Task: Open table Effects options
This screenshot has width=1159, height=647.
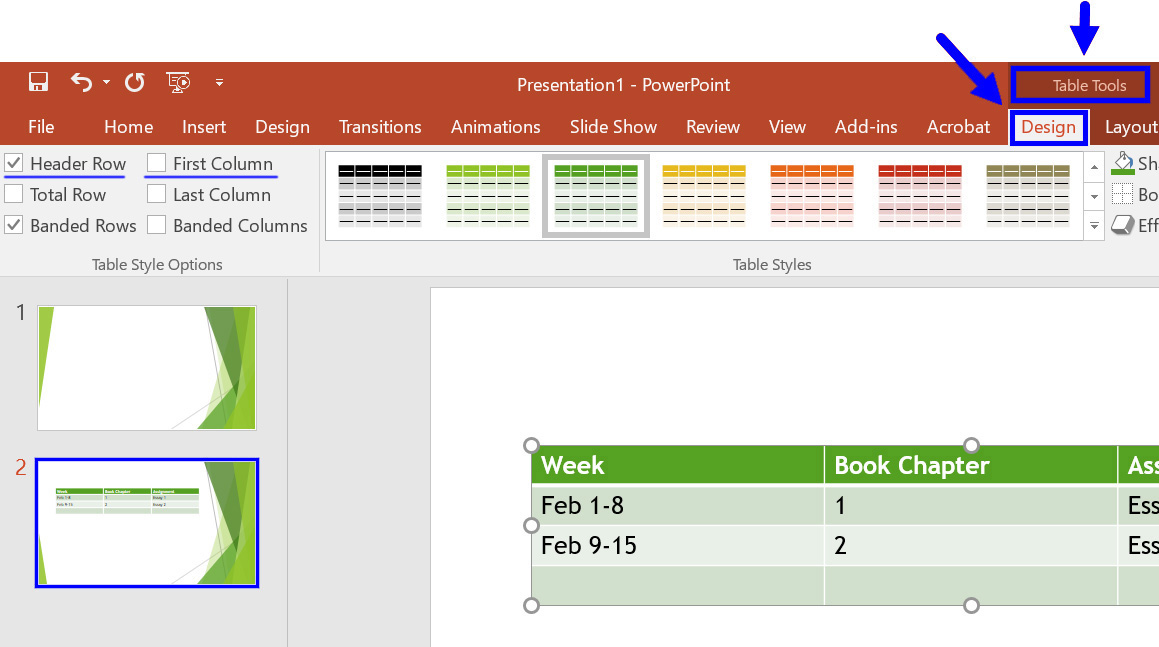Action: tap(1124, 225)
